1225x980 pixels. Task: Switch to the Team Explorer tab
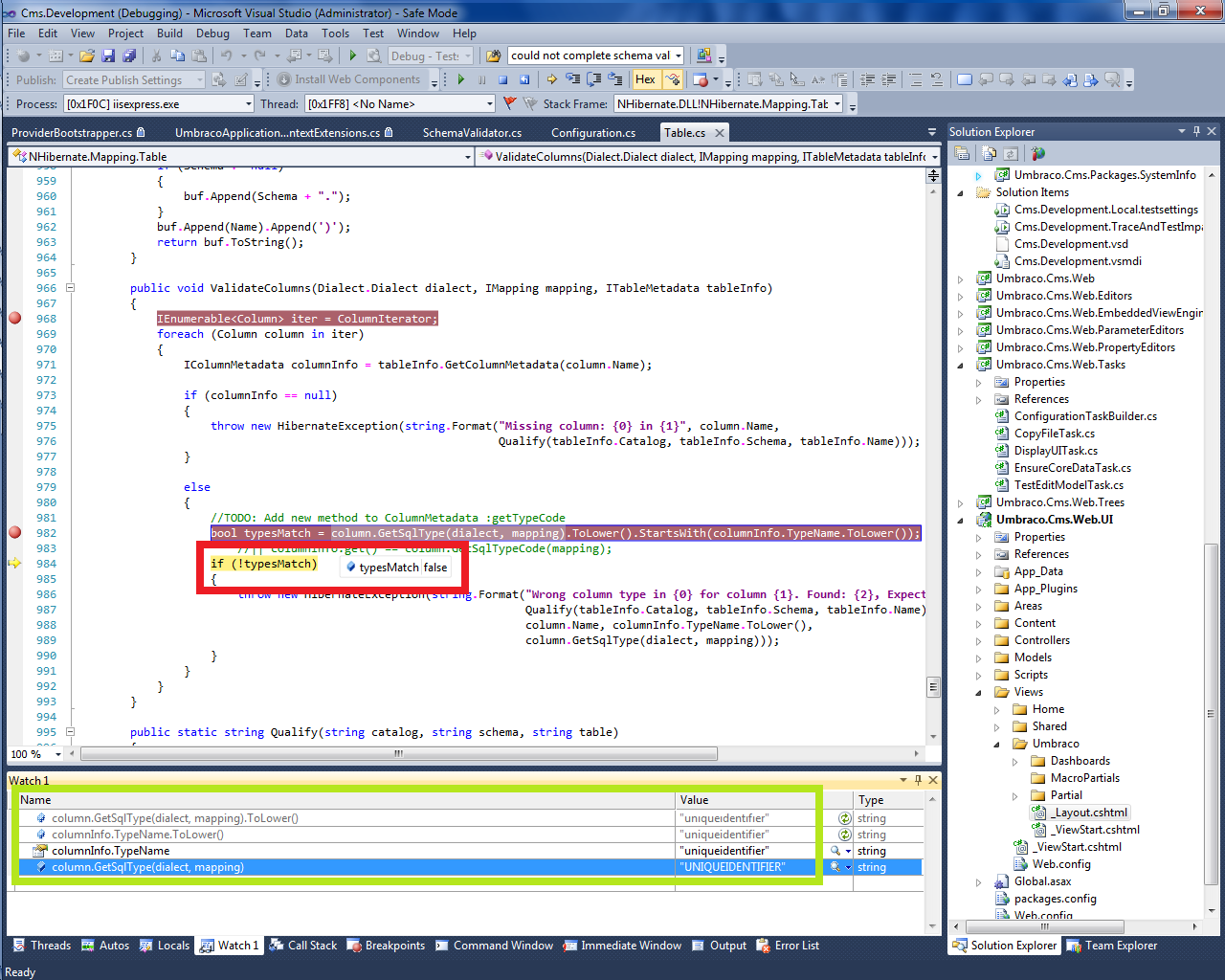tap(1111, 946)
